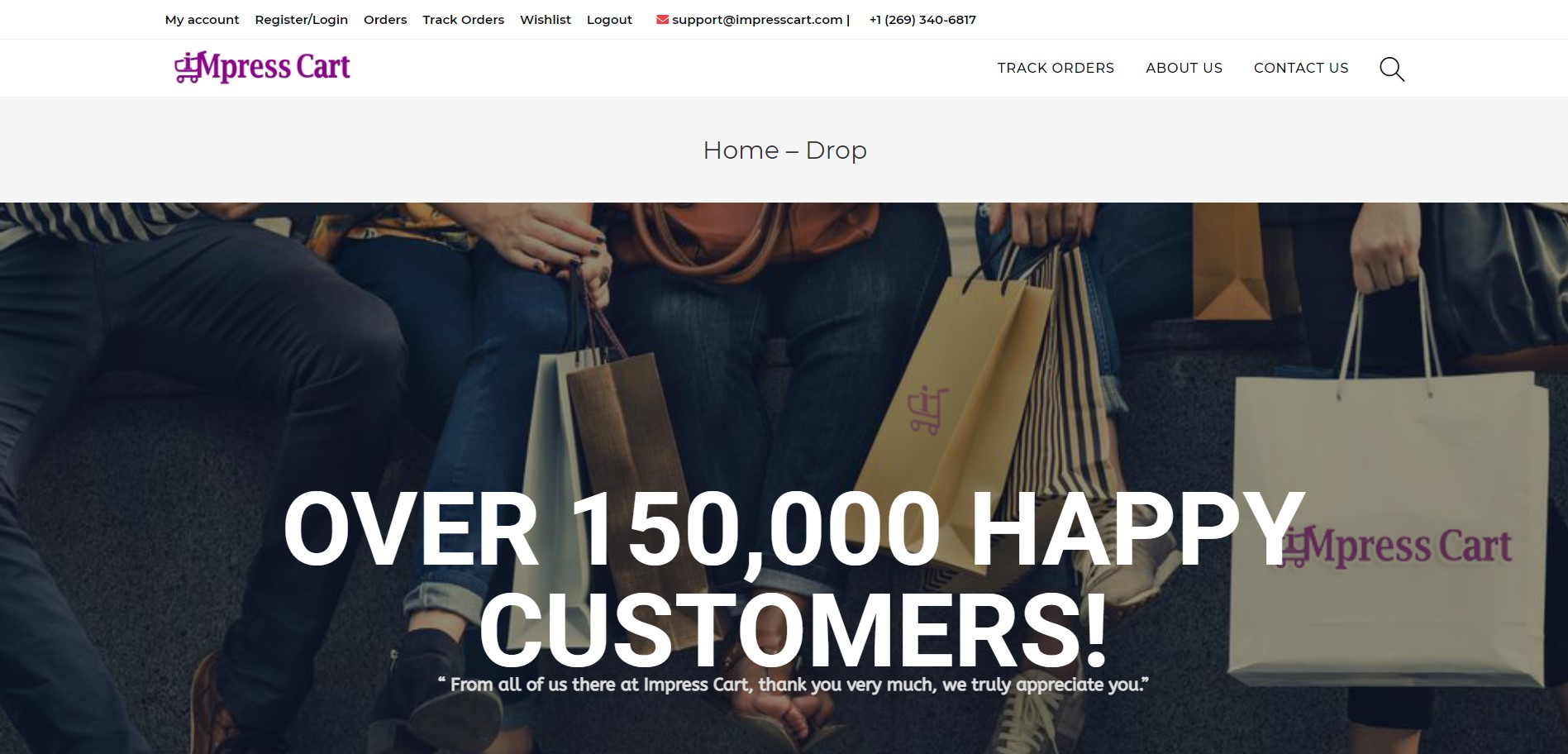Select Track Orders in top bar
The height and width of the screenshot is (754, 1568).
point(463,20)
